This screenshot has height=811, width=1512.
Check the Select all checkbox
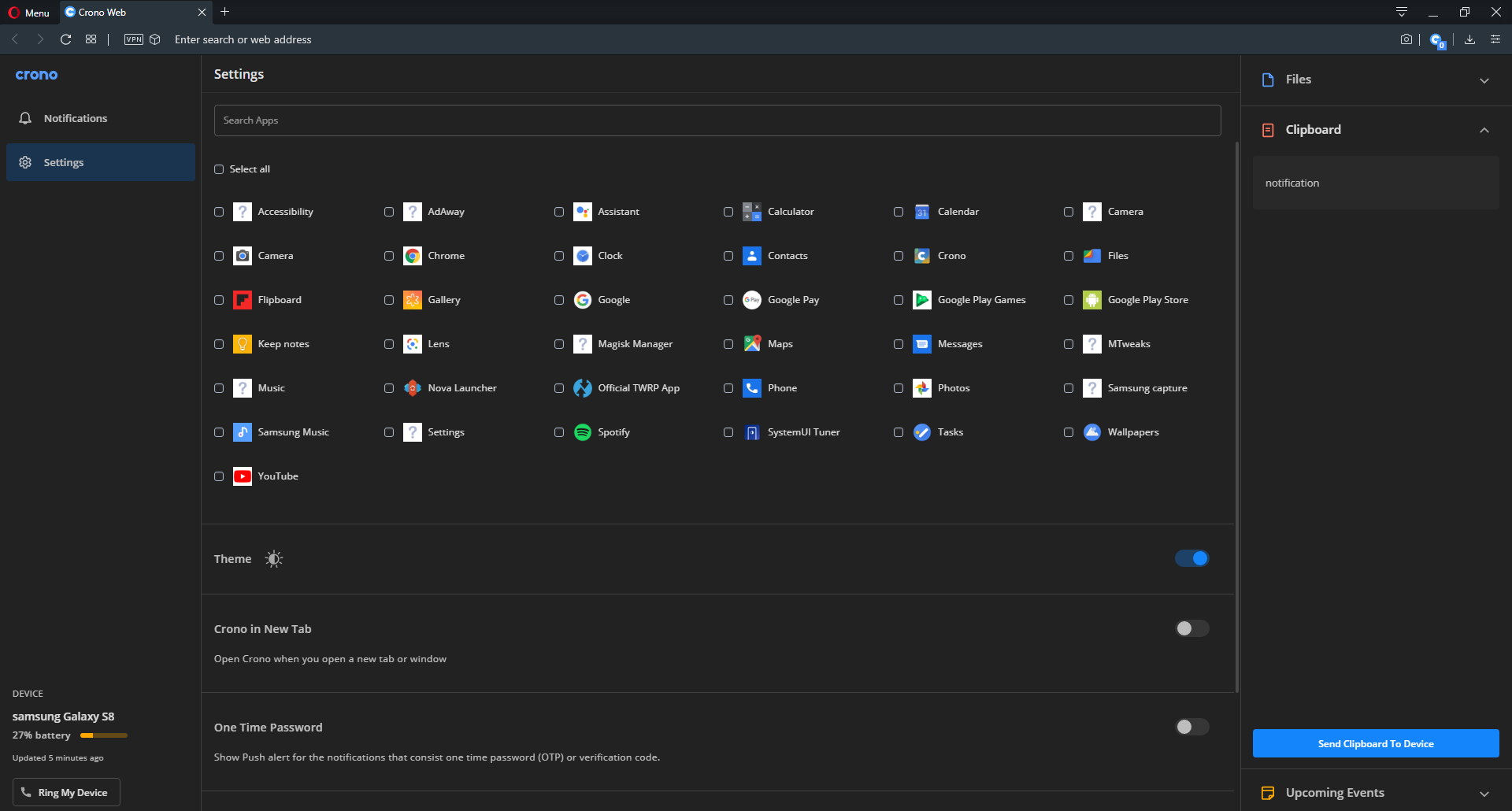[x=219, y=169]
